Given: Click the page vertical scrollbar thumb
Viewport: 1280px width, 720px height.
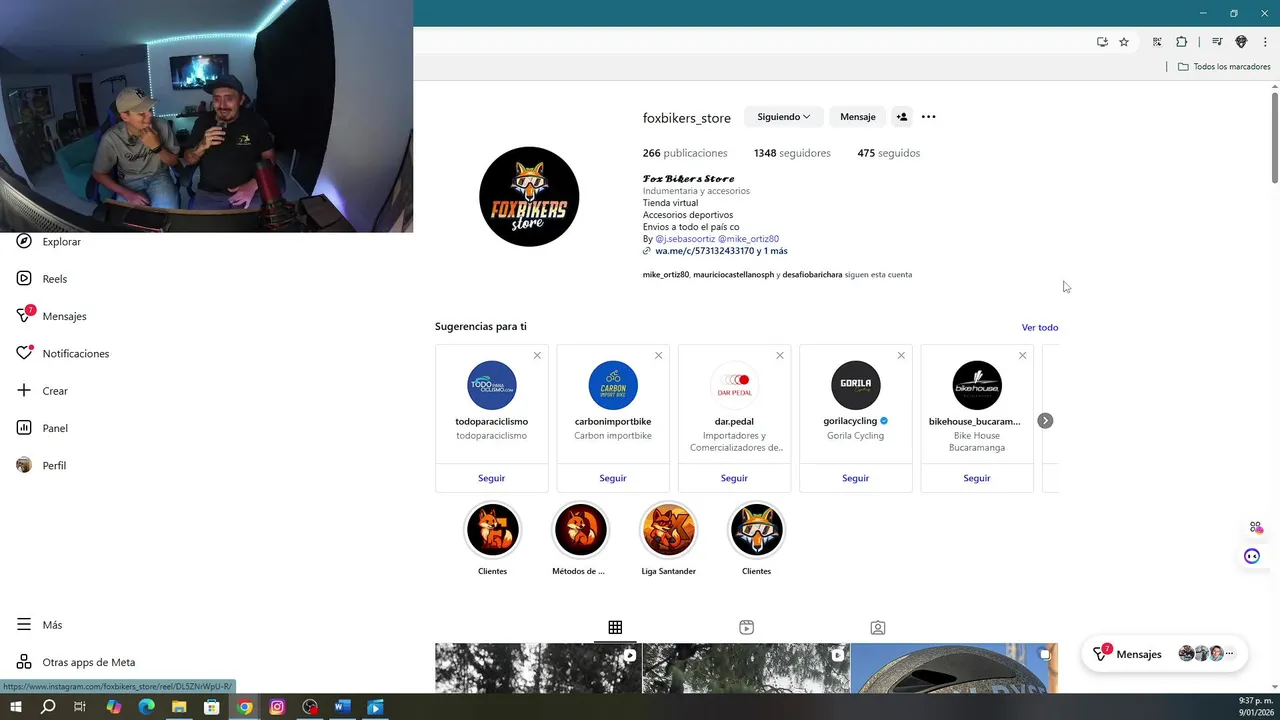Looking at the screenshot, I should (x=1275, y=137).
